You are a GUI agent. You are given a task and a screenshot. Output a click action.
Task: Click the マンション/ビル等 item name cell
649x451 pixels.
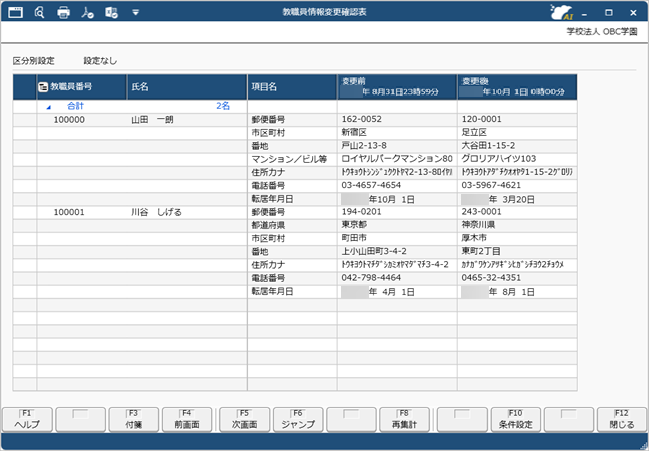(292, 159)
